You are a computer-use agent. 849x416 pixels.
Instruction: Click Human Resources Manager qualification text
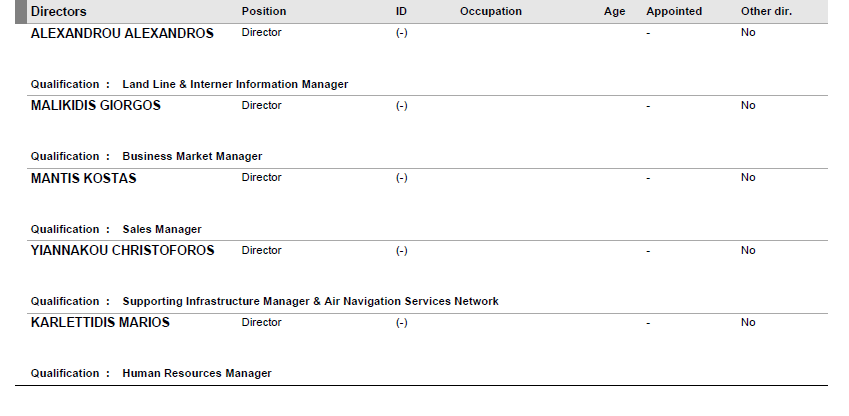tap(197, 373)
